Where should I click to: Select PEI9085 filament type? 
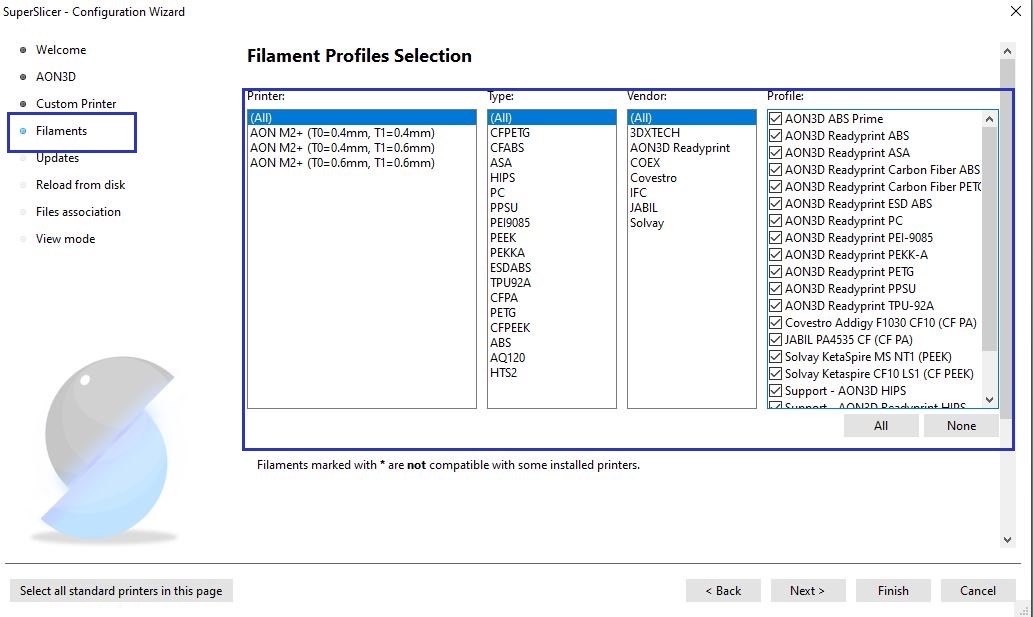coord(551,223)
